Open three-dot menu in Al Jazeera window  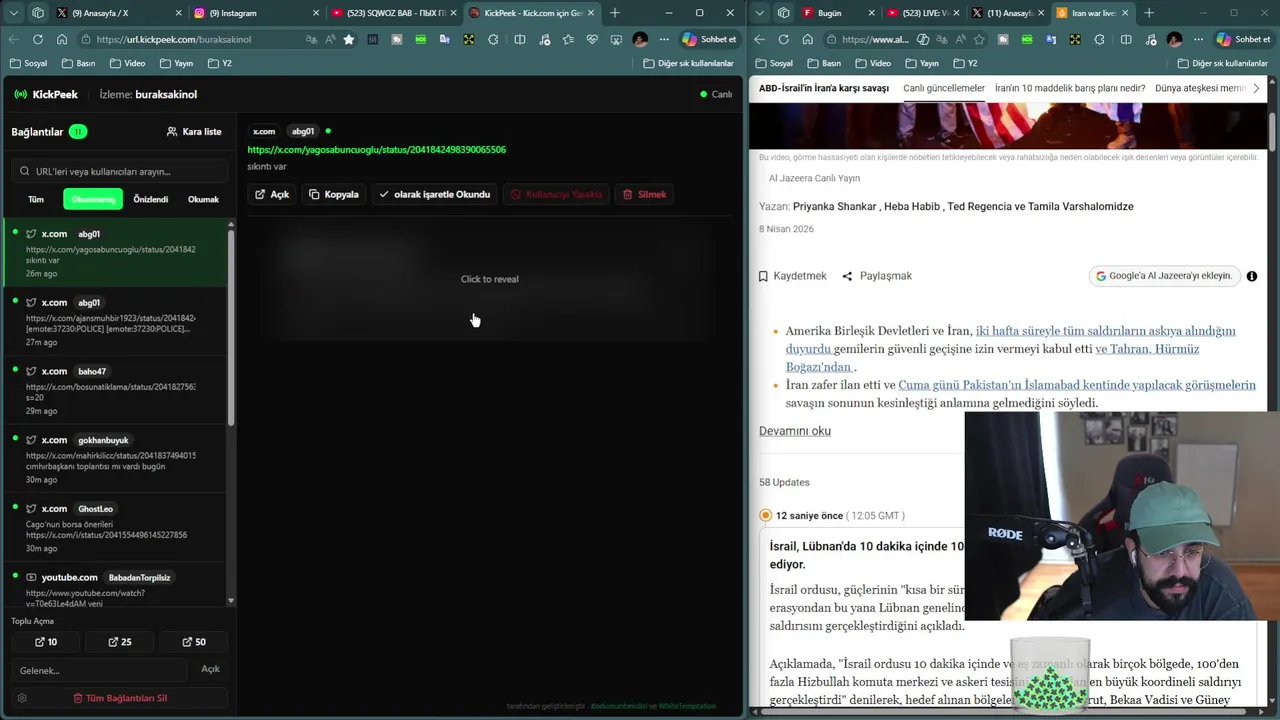click(x=1198, y=39)
